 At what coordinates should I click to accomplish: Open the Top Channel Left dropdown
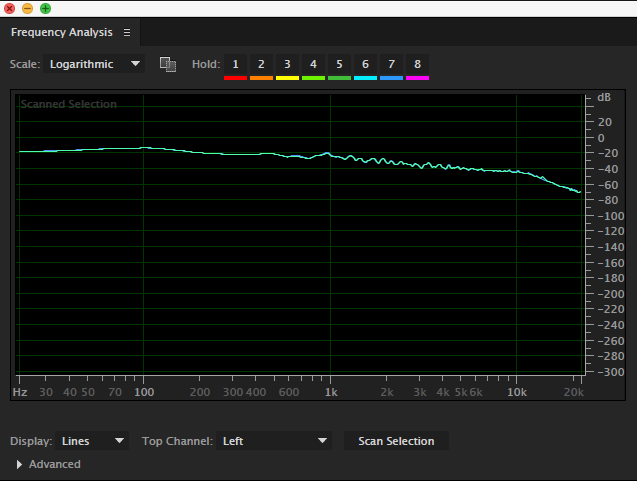click(274, 441)
